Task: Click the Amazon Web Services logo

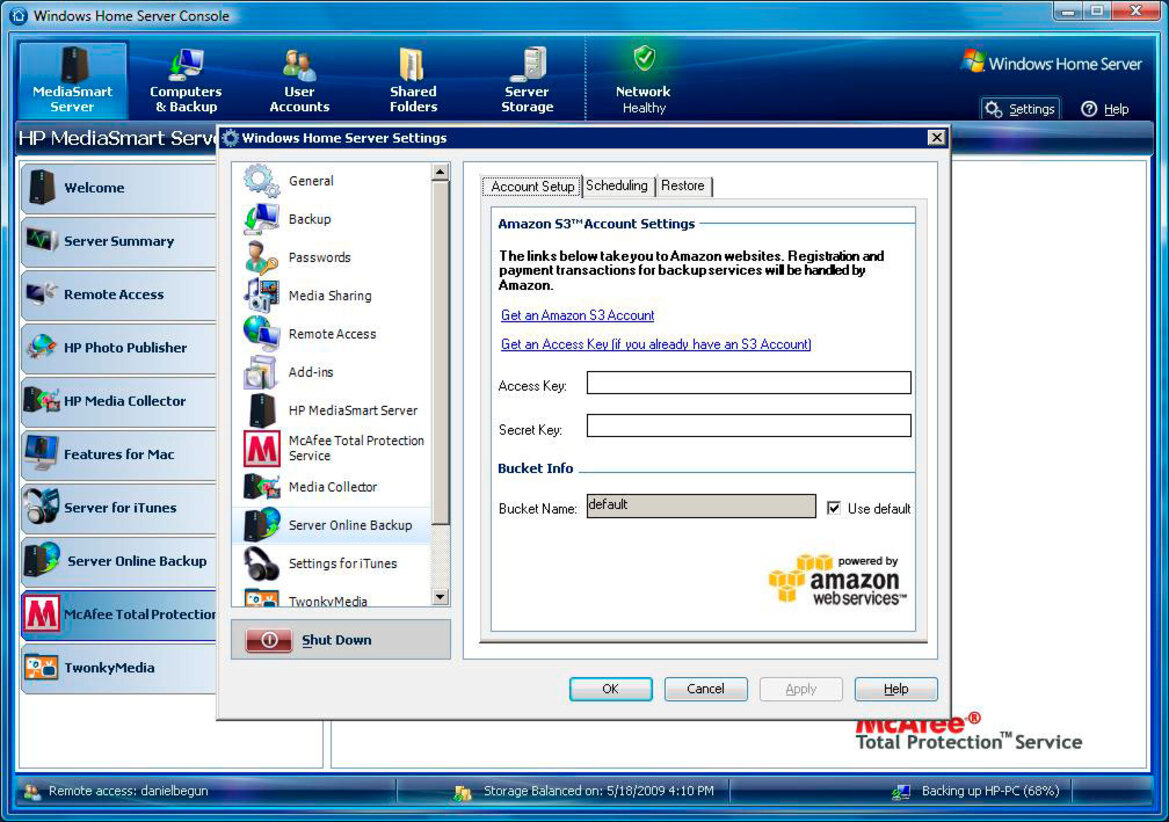Action: tap(837, 579)
